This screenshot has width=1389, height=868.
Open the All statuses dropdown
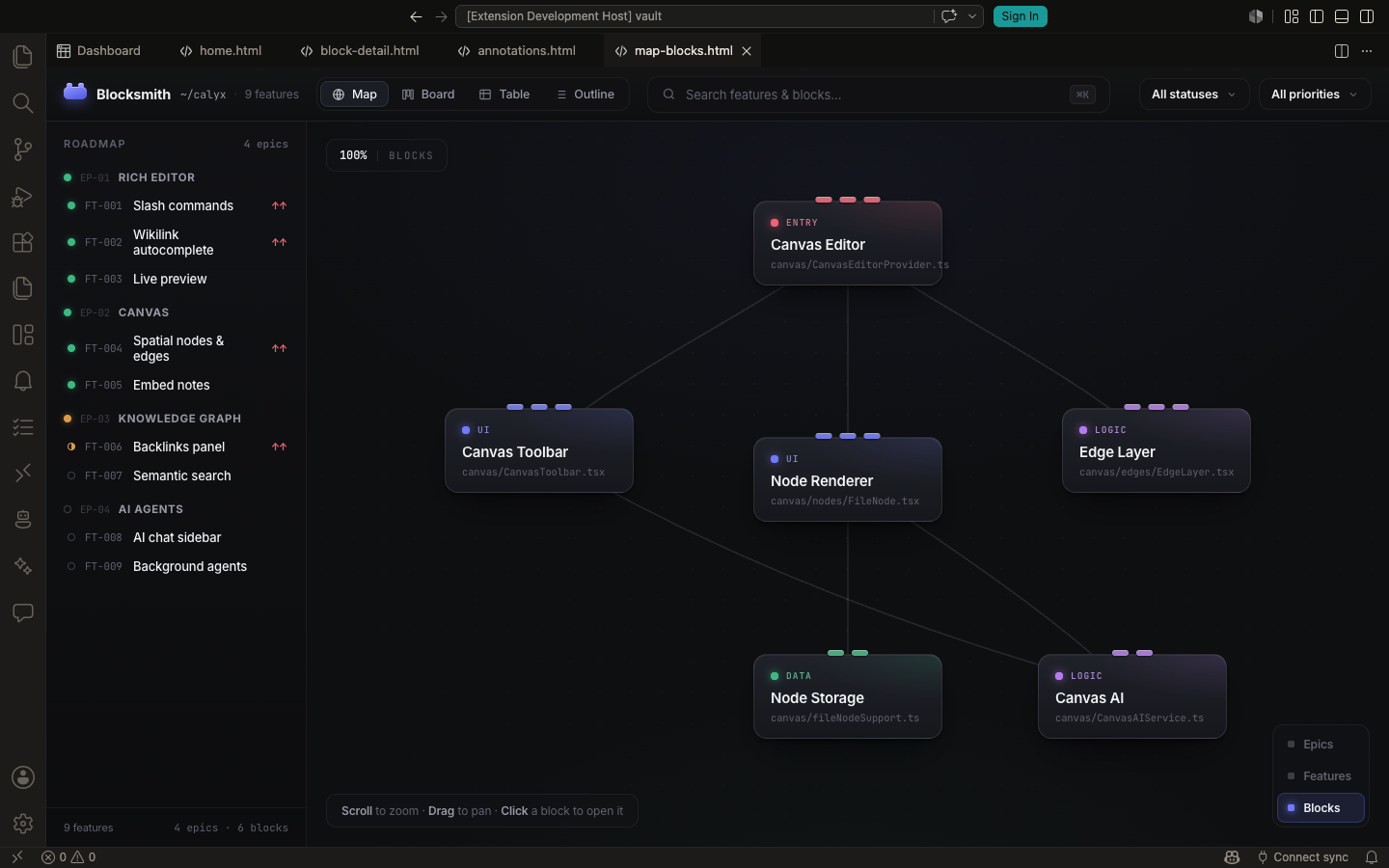(x=1194, y=95)
